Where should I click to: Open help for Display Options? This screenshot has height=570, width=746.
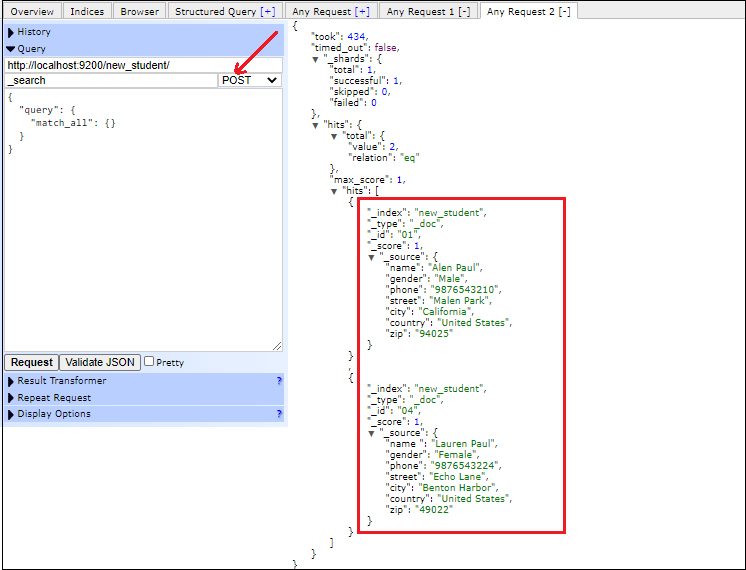279,414
